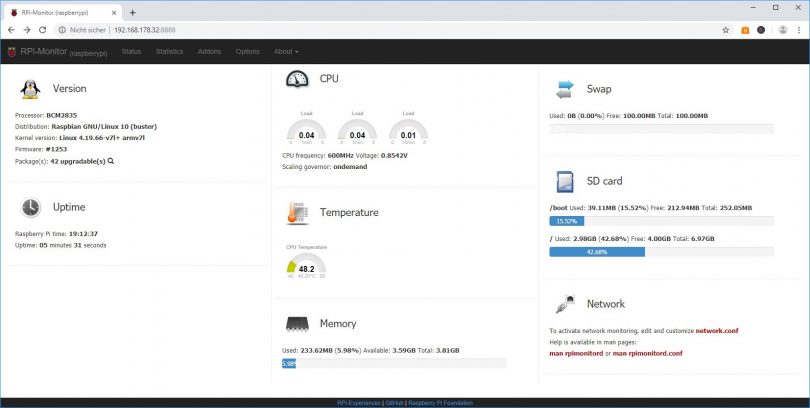Viewport: 810px width, 408px height.
Task: Click the 15min load gauge showing 0.01
Action: click(x=408, y=131)
